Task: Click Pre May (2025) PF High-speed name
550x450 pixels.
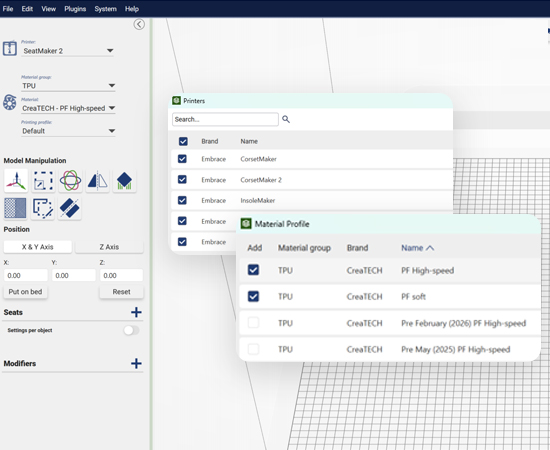Action: 456,349
